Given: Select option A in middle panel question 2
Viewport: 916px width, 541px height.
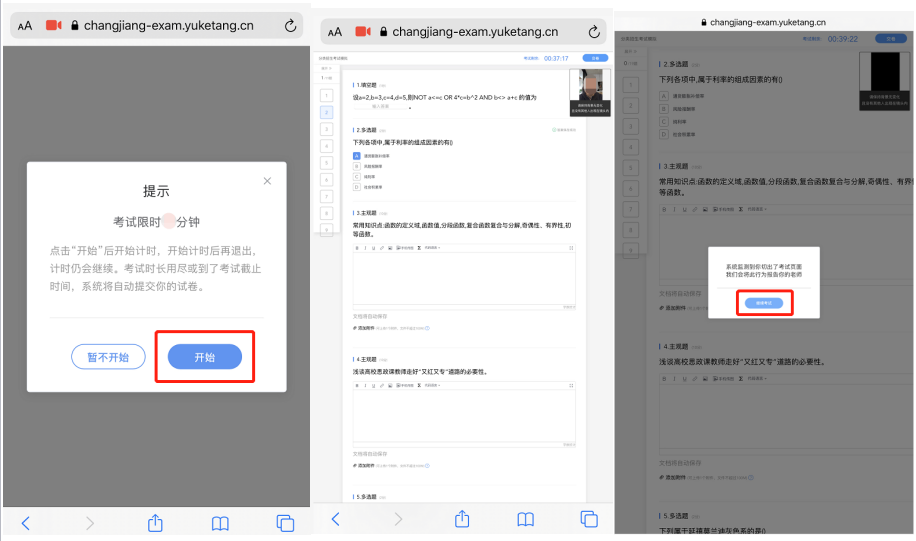Looking at the screenshot, I should point(356,156).
